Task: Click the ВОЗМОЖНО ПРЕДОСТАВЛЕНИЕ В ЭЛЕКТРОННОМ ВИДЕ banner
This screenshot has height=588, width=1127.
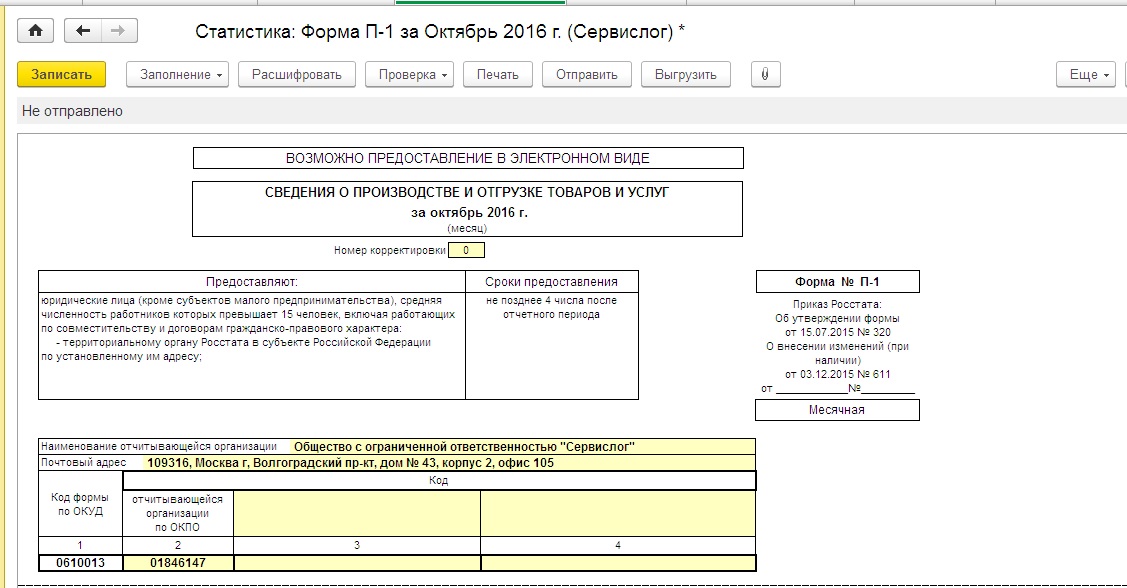Action: (468, 158)
